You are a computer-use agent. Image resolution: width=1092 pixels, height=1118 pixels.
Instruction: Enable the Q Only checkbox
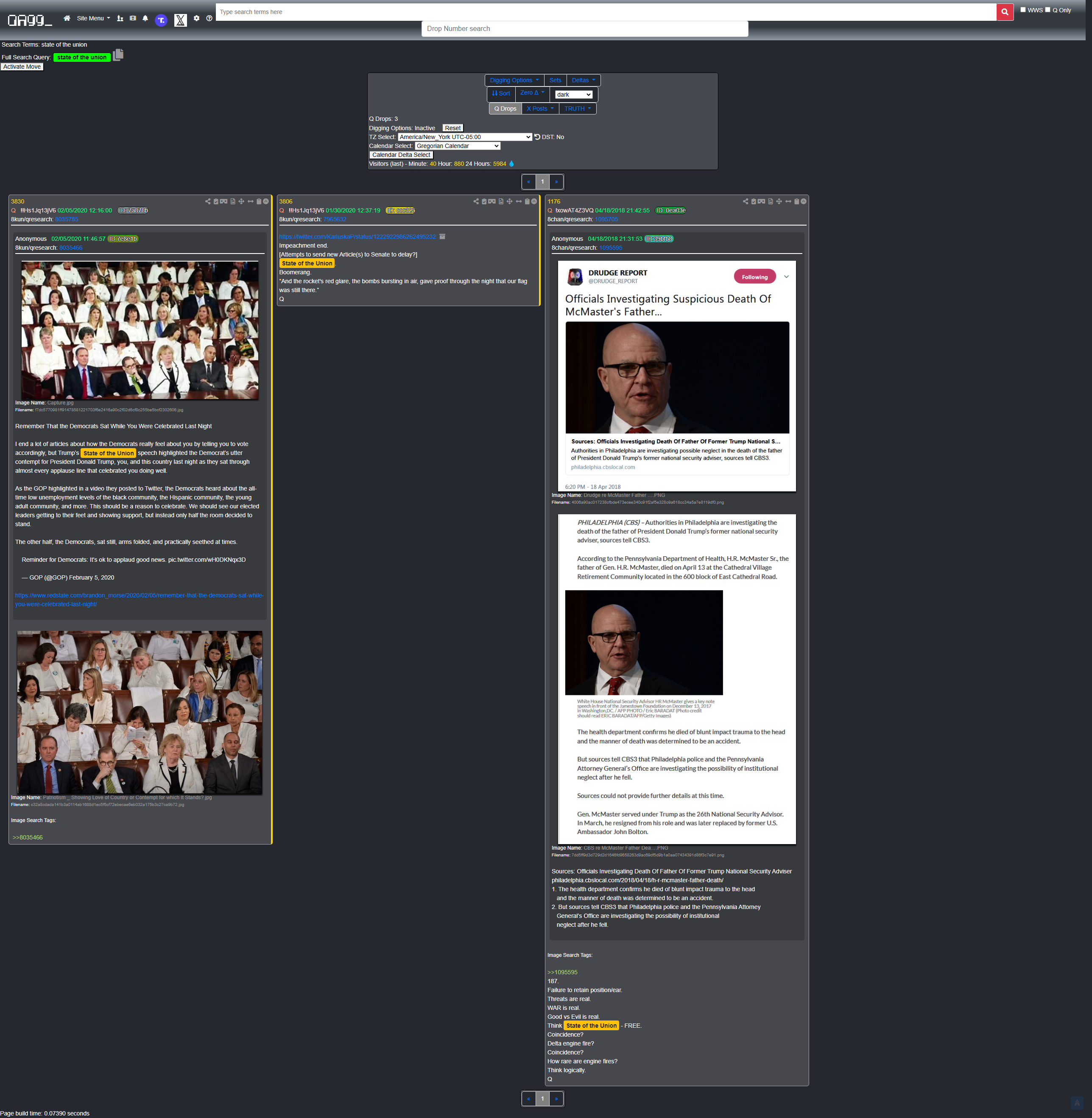1047,10
